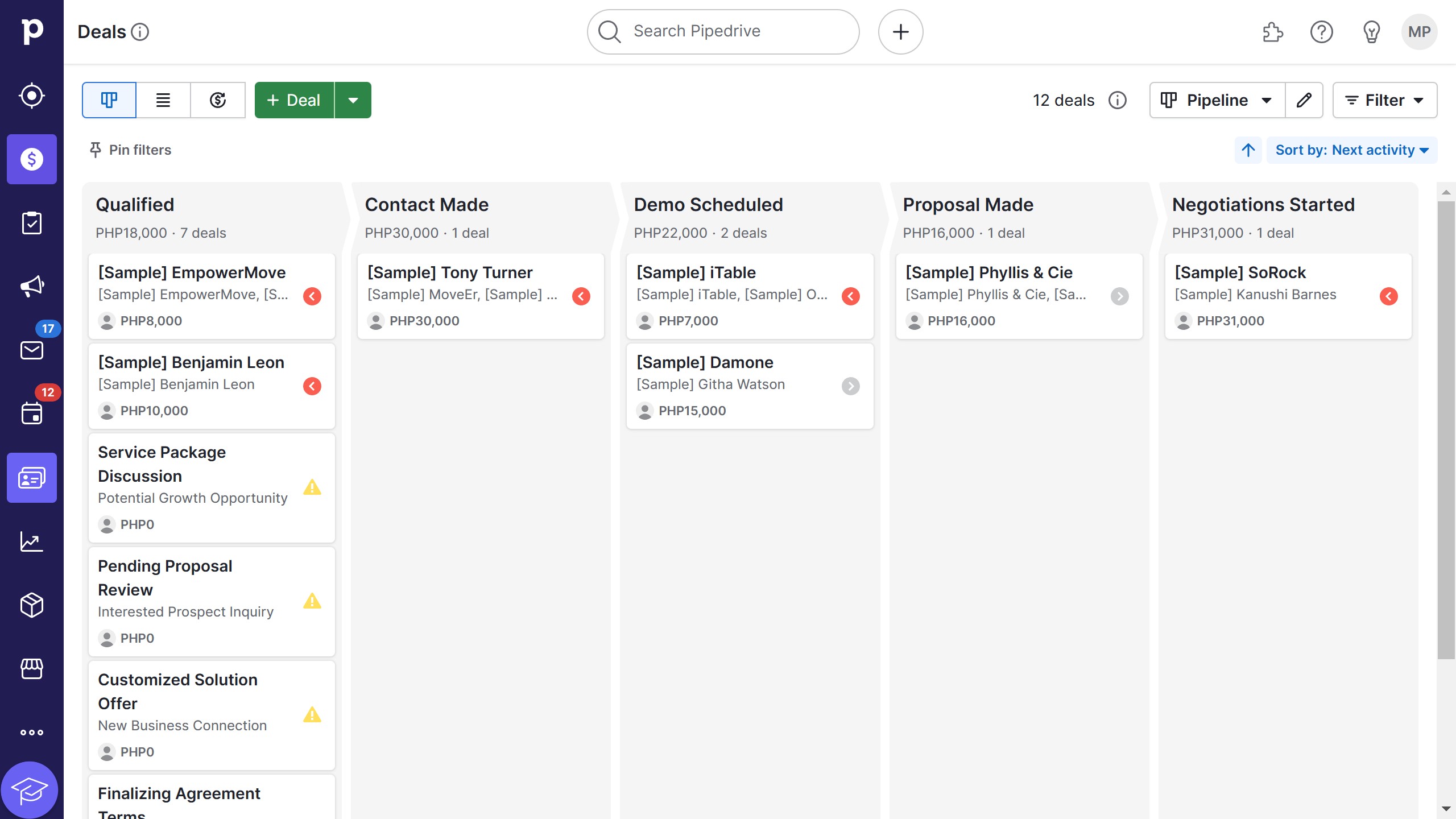Edit the pipeline with the pencil icon
1456x819 pixels.
coord(1304,100)
